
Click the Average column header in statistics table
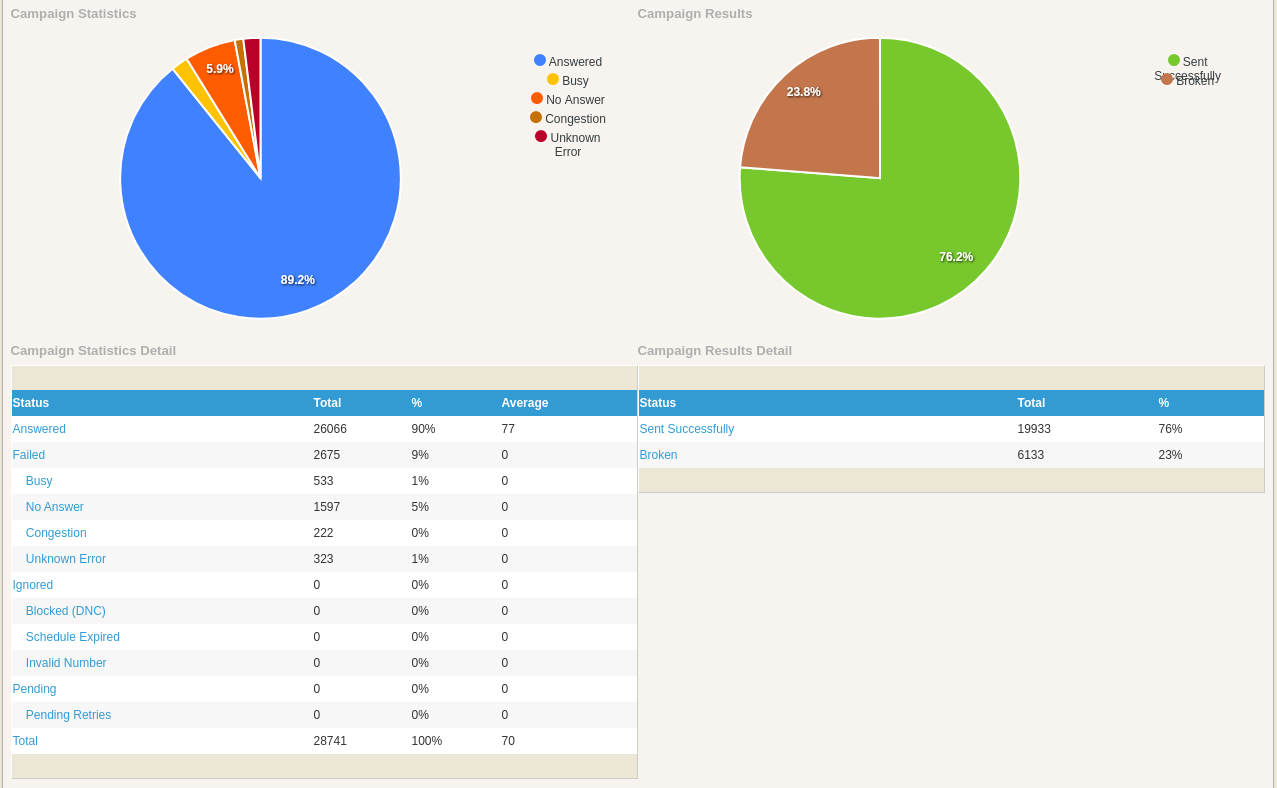[x=525, y=403]
